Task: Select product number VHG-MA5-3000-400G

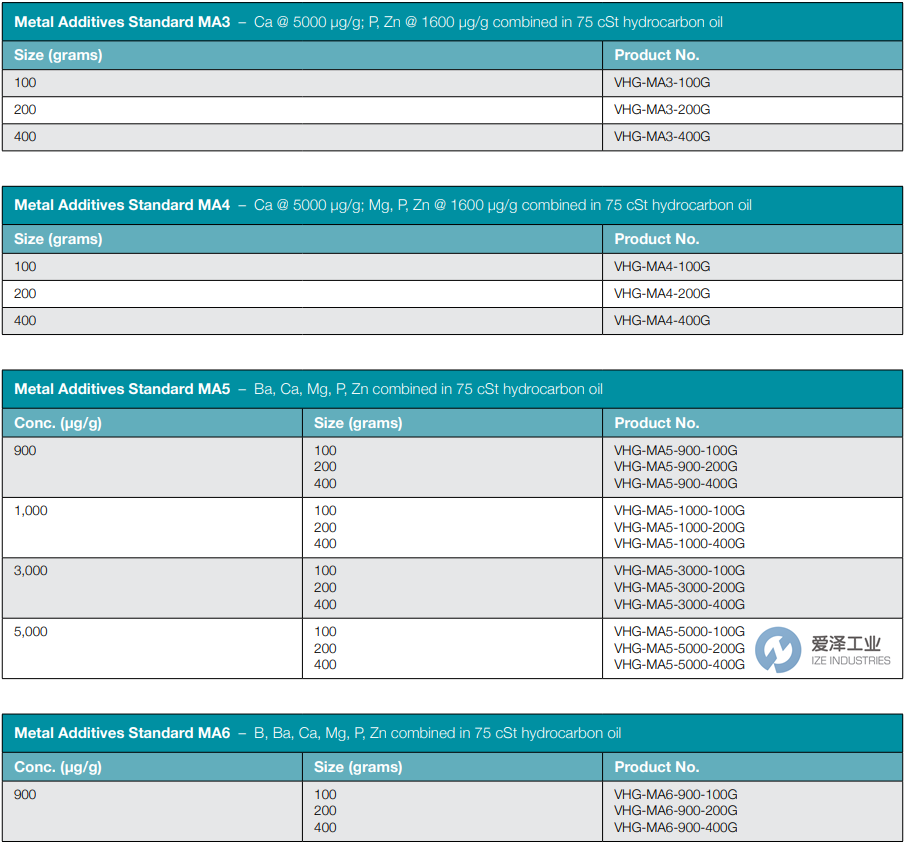Action: 679,604
